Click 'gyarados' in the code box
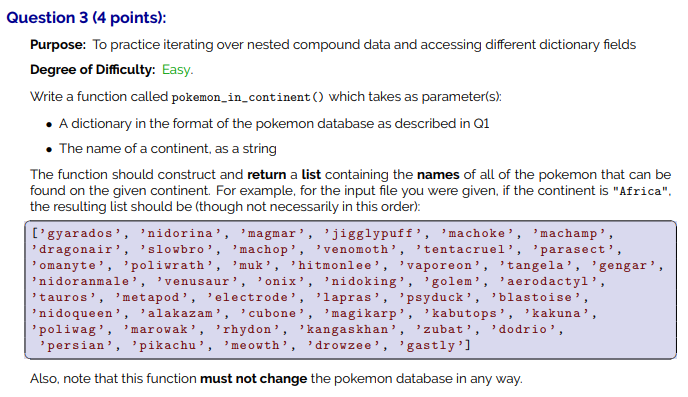 pyautogui.click(x=79, y=233)
